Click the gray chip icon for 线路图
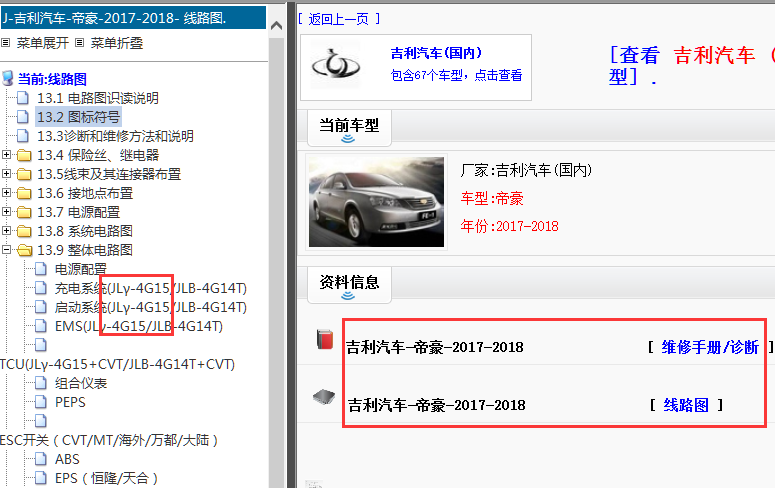The height and width of the screenshot is (488, 775). (324, 397)
